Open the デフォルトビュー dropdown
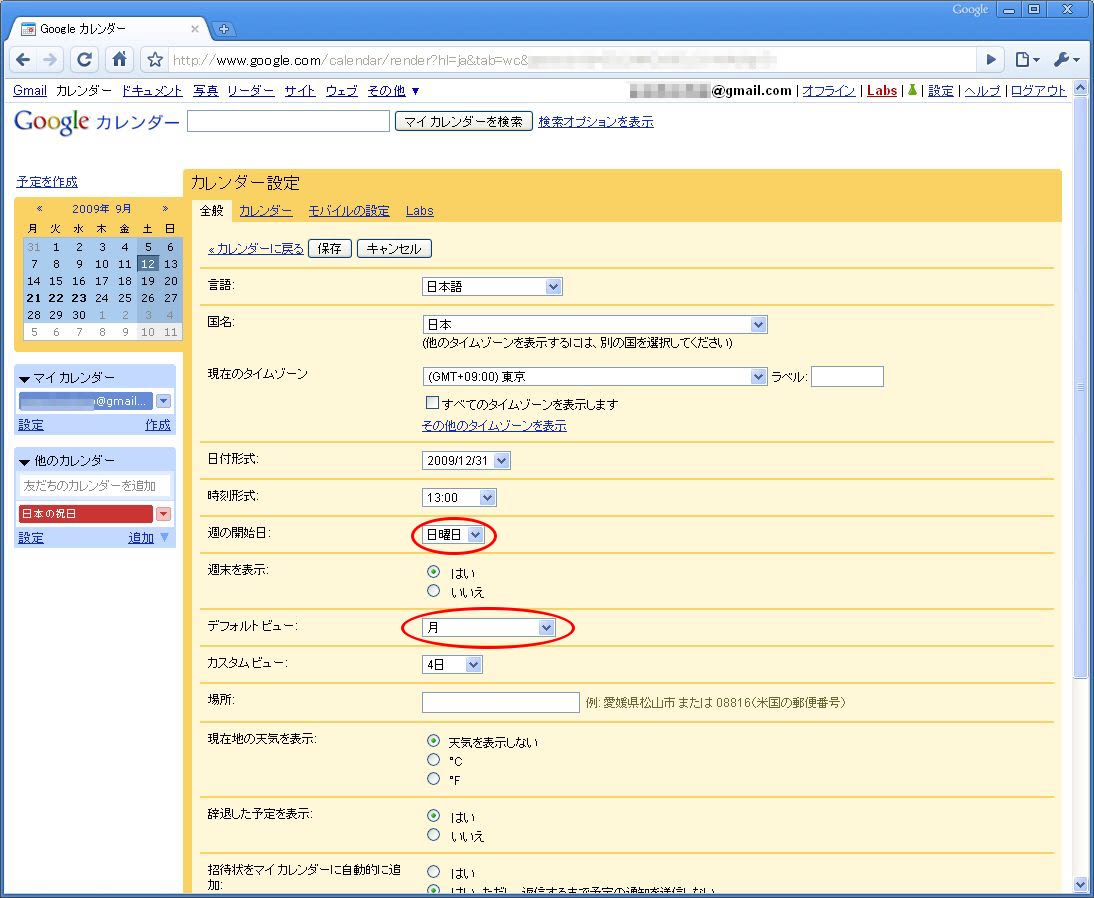 (488, 627)
